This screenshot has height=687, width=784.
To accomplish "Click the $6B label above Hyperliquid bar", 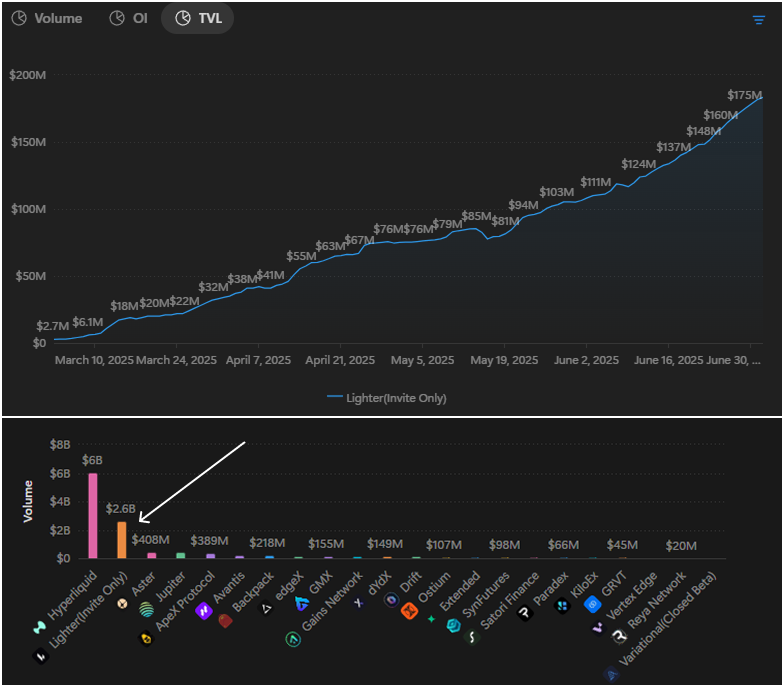I will tap(92, 460).
